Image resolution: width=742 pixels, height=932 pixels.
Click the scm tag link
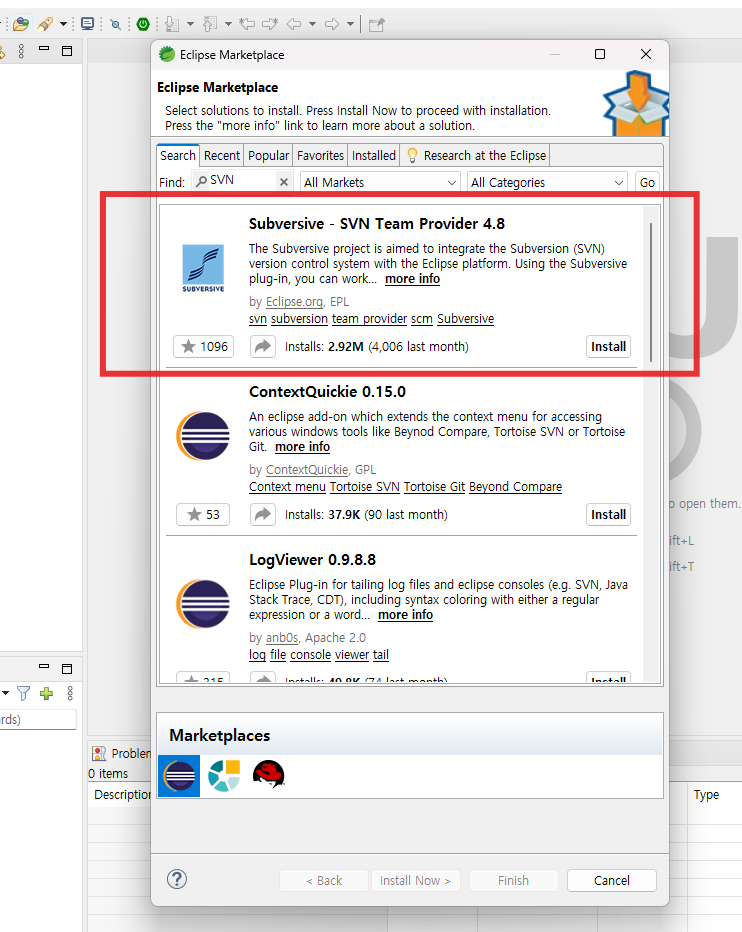[422, 319]
